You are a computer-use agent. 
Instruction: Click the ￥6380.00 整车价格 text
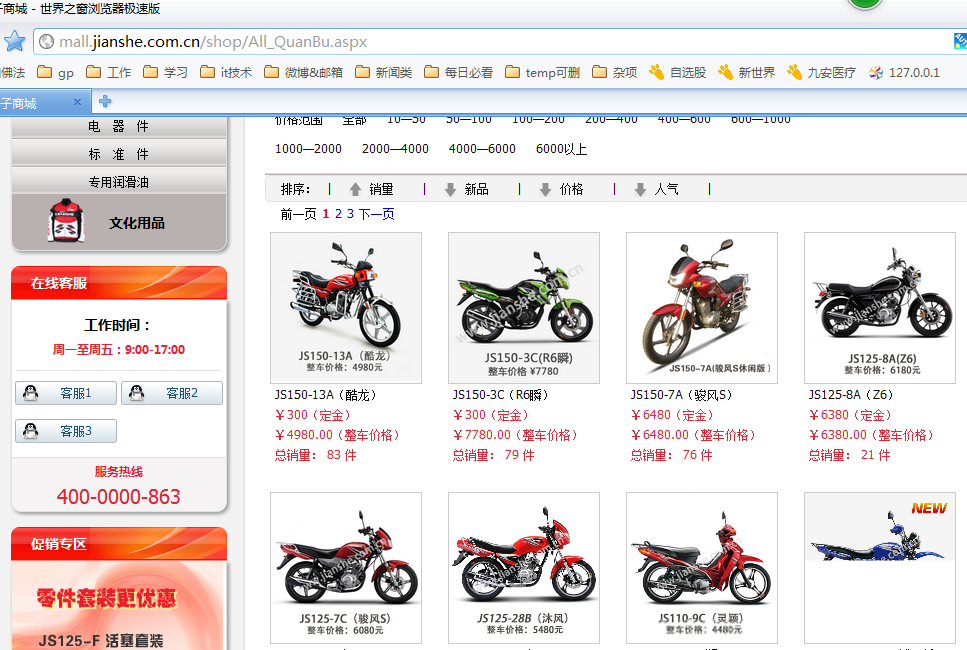point(871,435)
